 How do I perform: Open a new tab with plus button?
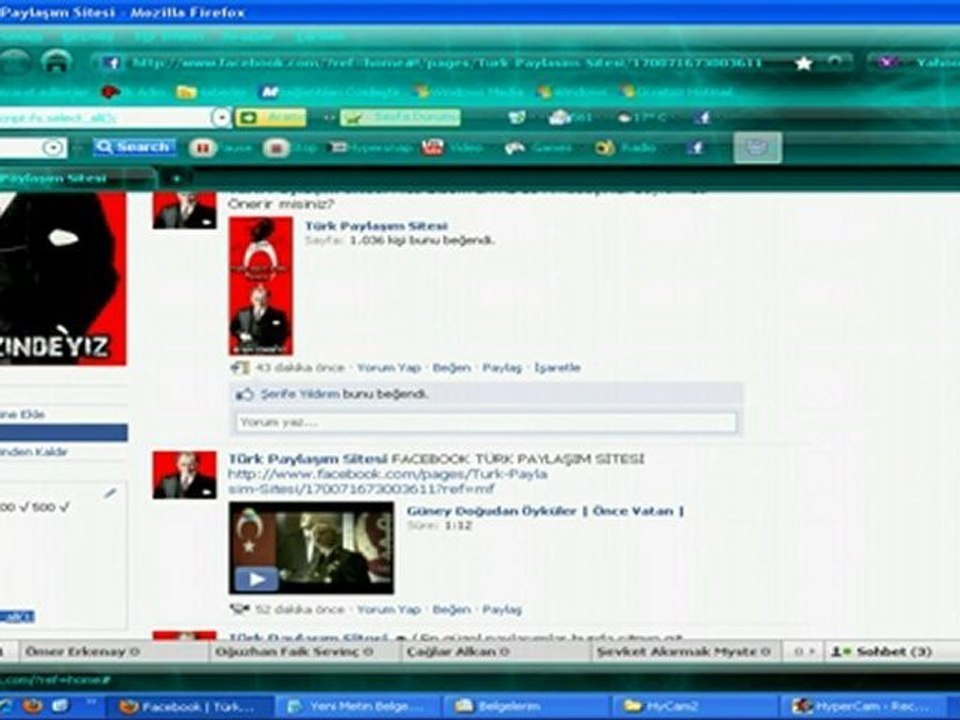click(x=176, y=179)
